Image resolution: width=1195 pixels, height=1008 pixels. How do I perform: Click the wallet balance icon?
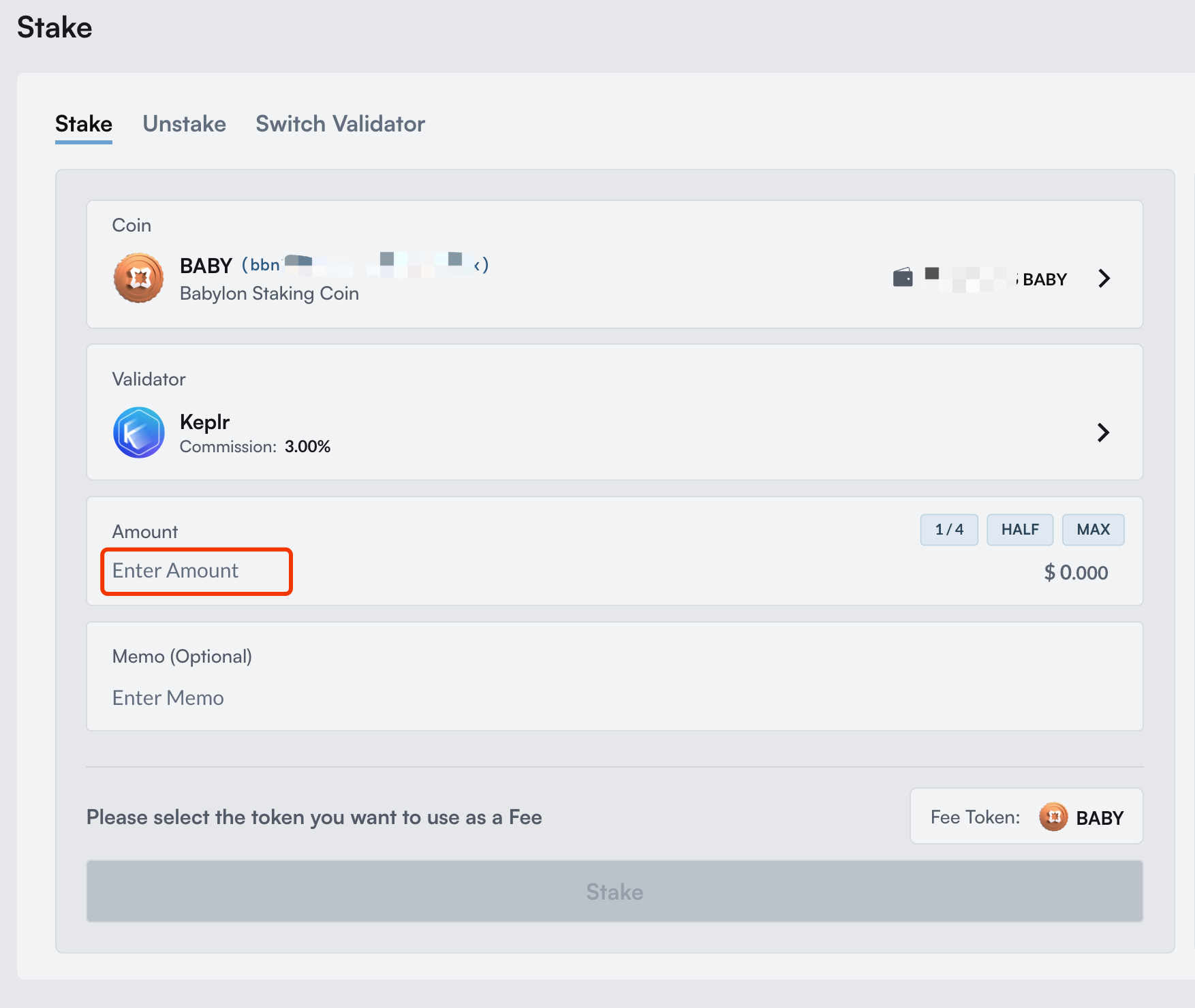pyautogui.click(x=901, y=277)
